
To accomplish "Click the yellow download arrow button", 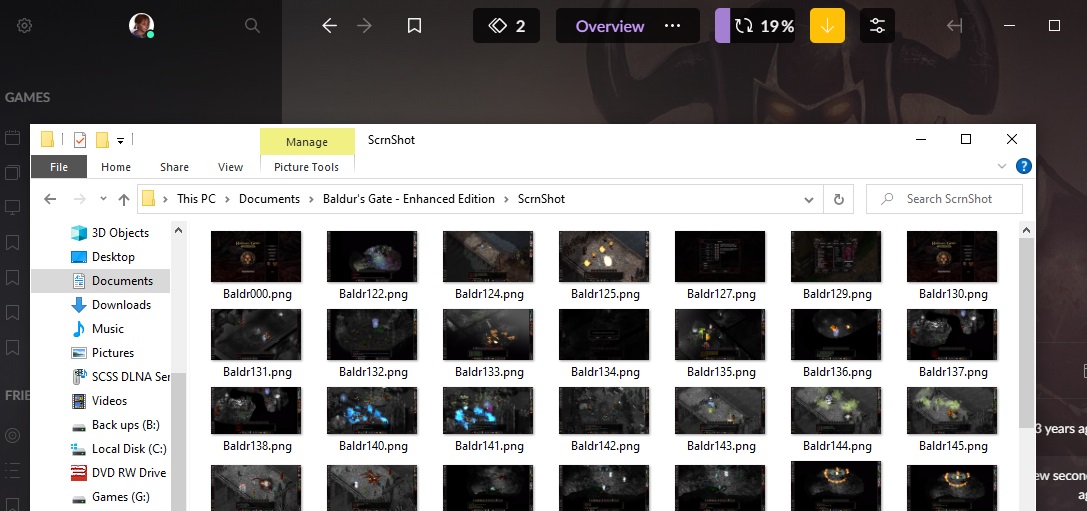I will click(827, 26).
